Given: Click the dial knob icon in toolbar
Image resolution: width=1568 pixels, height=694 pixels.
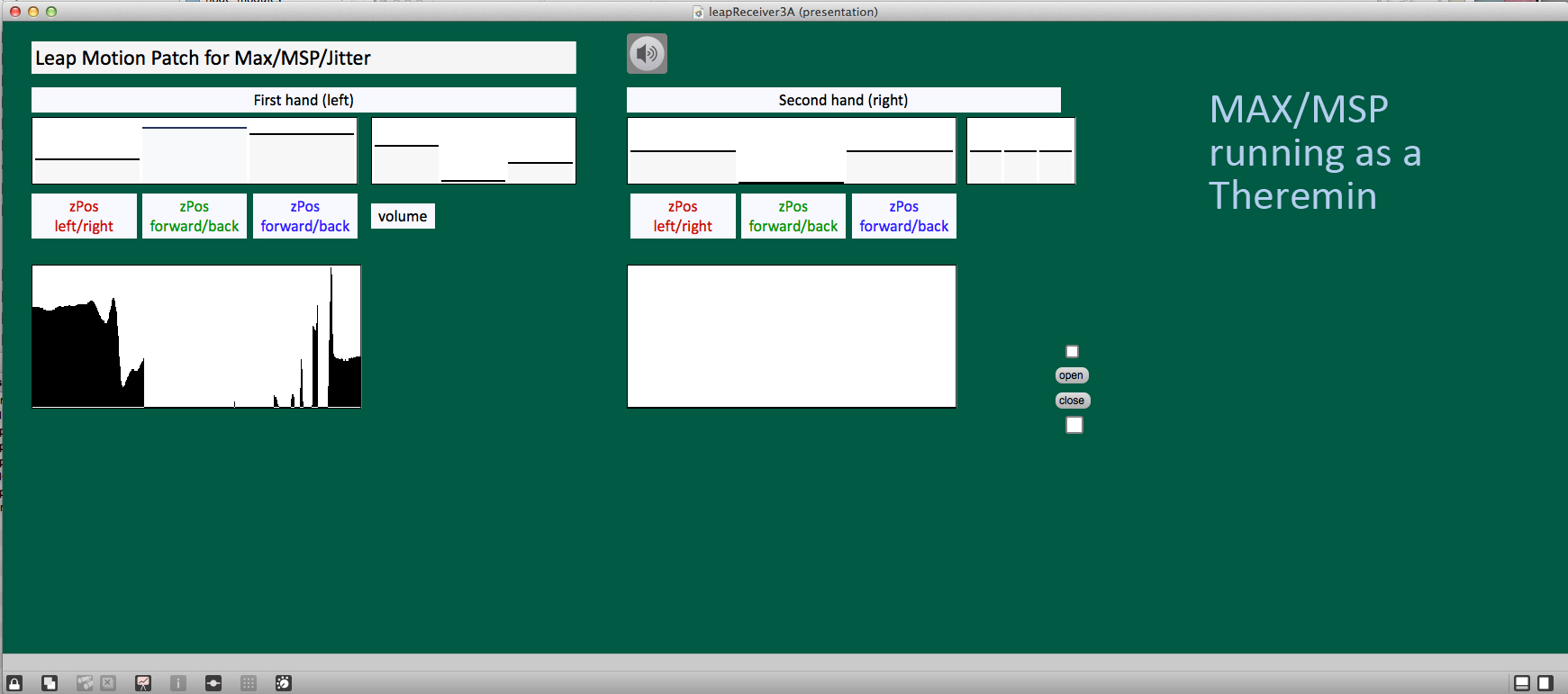Looking at the screenshot, I should (284, 683).
